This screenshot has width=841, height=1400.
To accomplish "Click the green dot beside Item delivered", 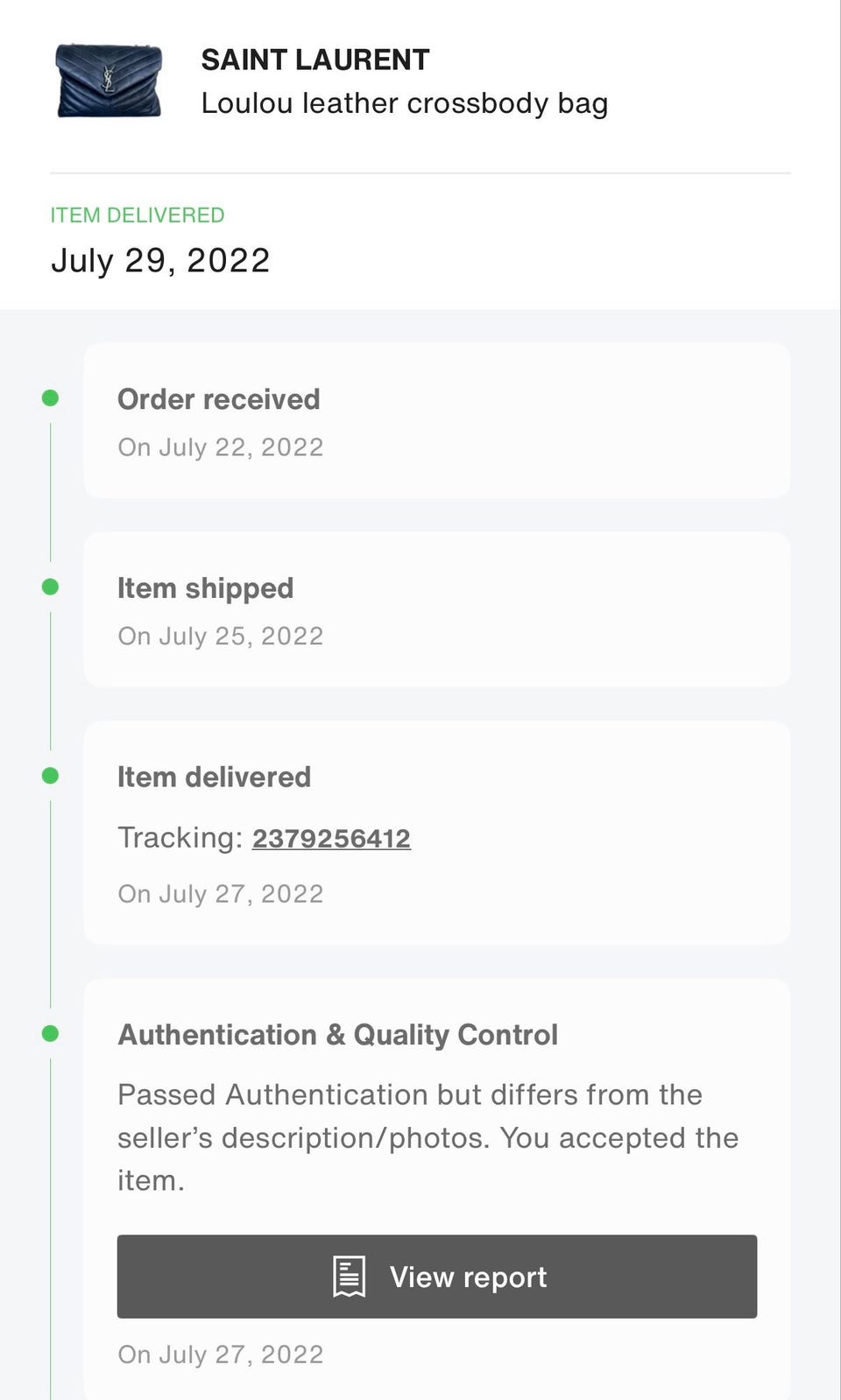I will [51, 776].
